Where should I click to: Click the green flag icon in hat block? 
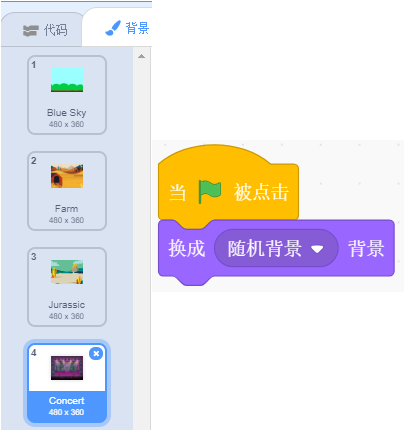coord(210,192)
